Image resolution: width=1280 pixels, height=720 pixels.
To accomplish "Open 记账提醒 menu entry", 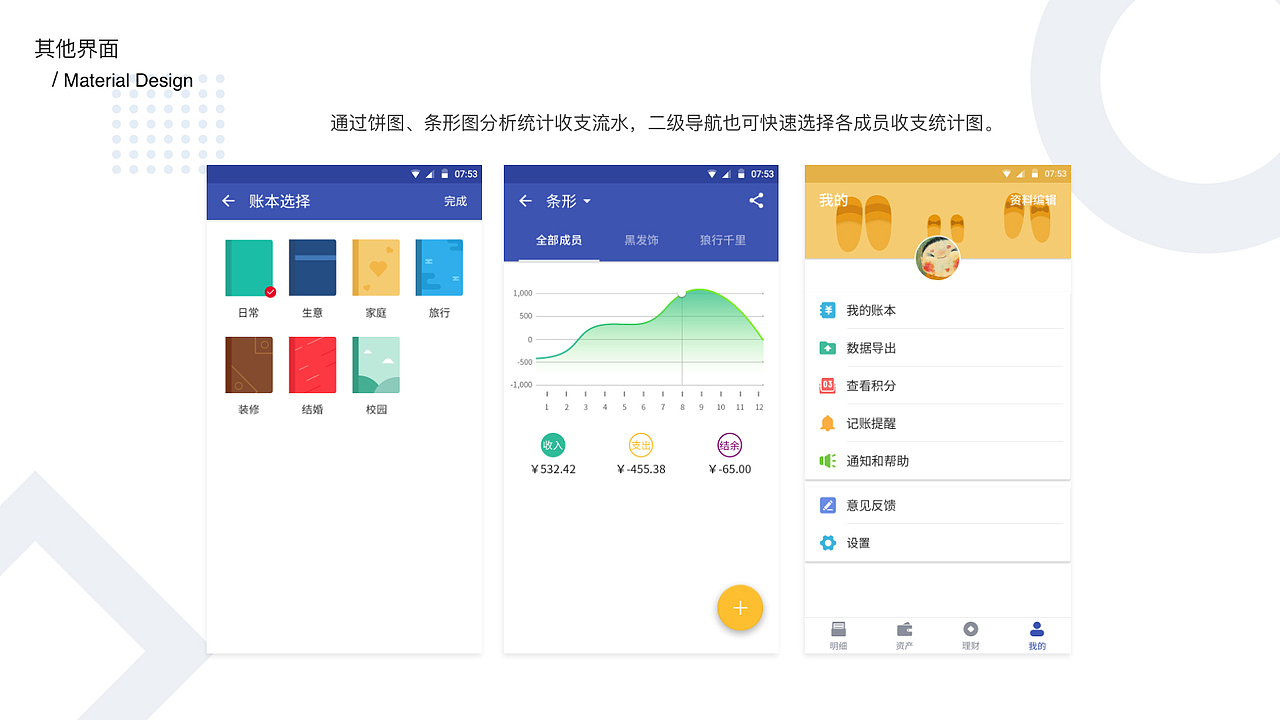I will pyautogui.click(x=938, y=423).
